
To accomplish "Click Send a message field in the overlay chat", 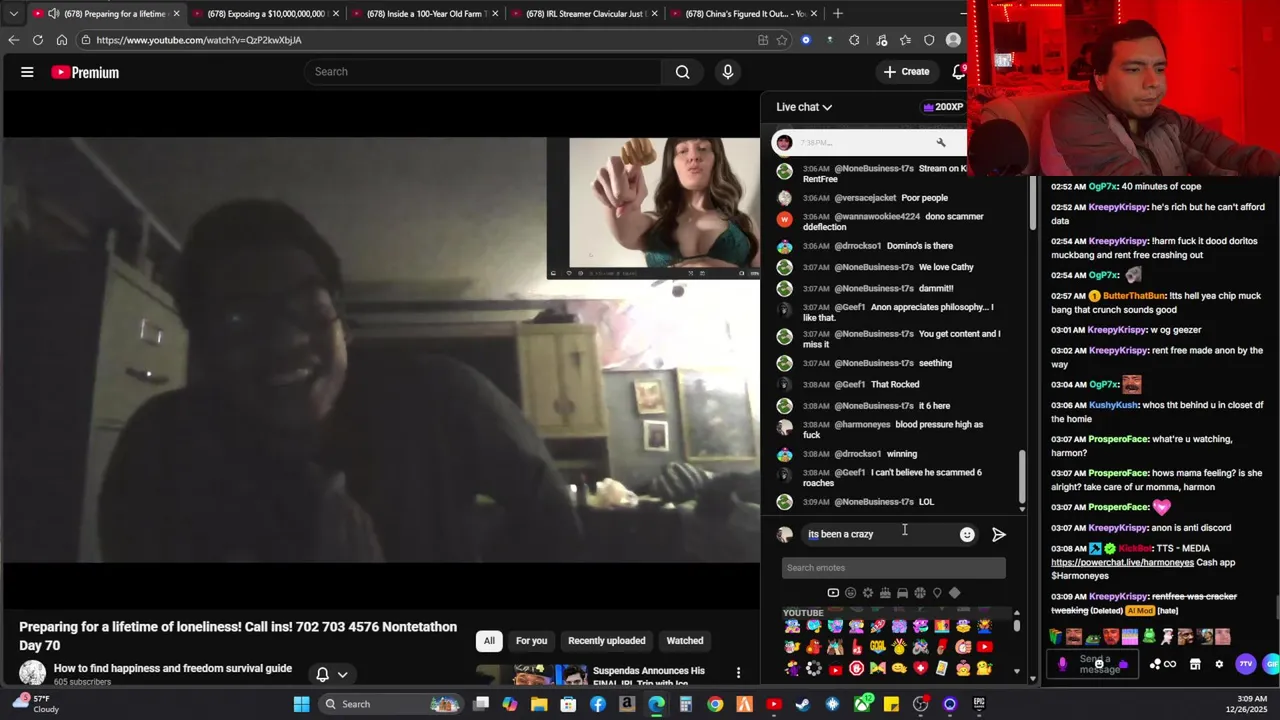I will (1094, 664).
